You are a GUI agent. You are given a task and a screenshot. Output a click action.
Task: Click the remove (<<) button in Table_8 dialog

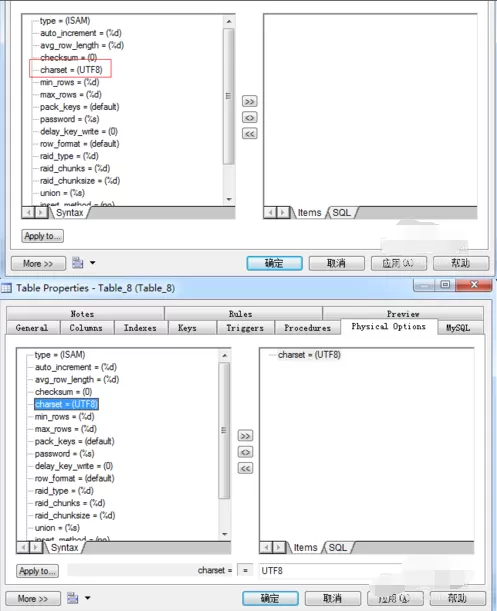pyautogui.click(x=245, y=468)
